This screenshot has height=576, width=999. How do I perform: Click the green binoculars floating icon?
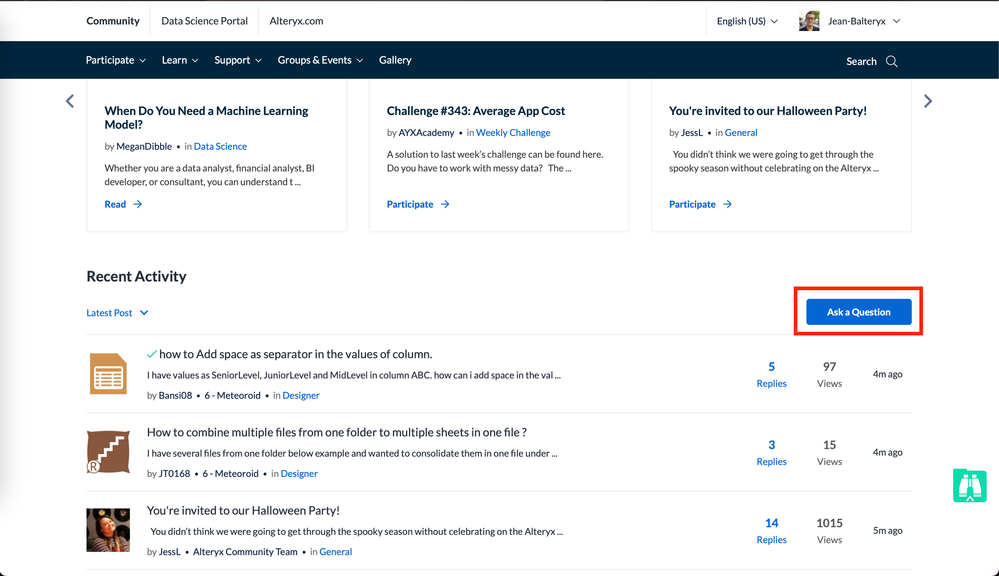click(x=969, y=486)
